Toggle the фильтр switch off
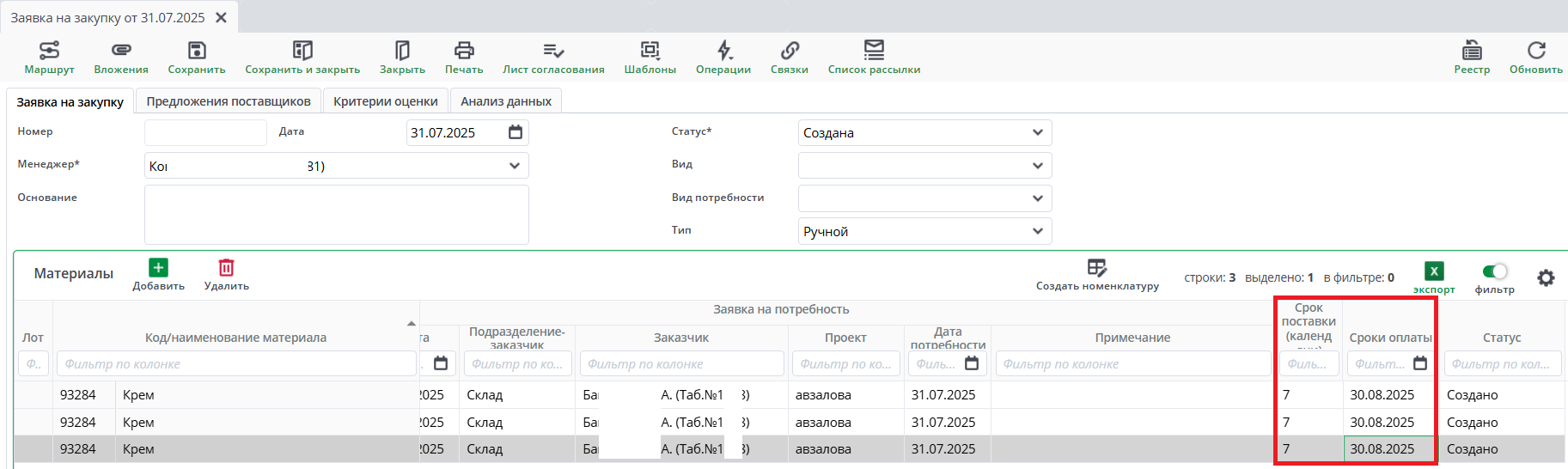Image resolution: width=1568 pixels, height=469 pixels. pos(1495,271)
